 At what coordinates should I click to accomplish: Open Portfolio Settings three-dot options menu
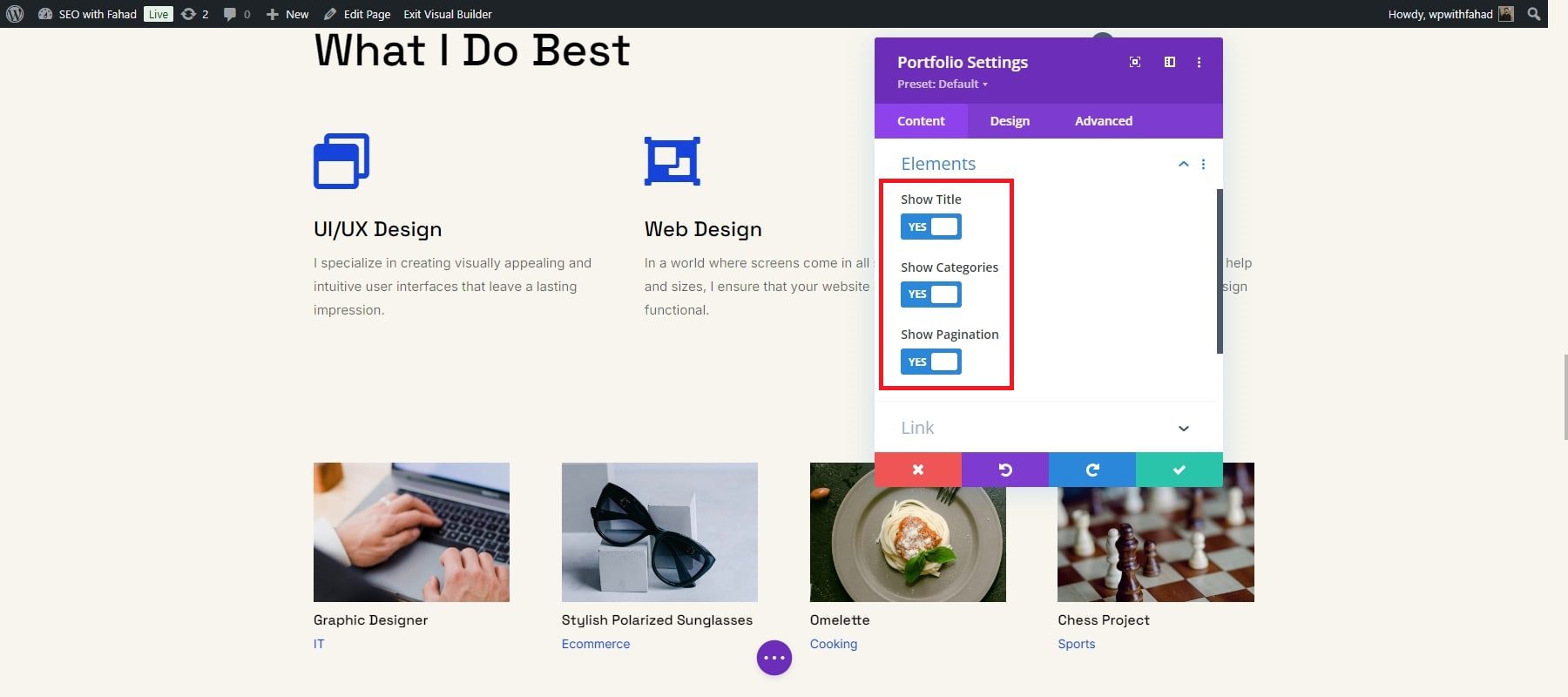1200,62
